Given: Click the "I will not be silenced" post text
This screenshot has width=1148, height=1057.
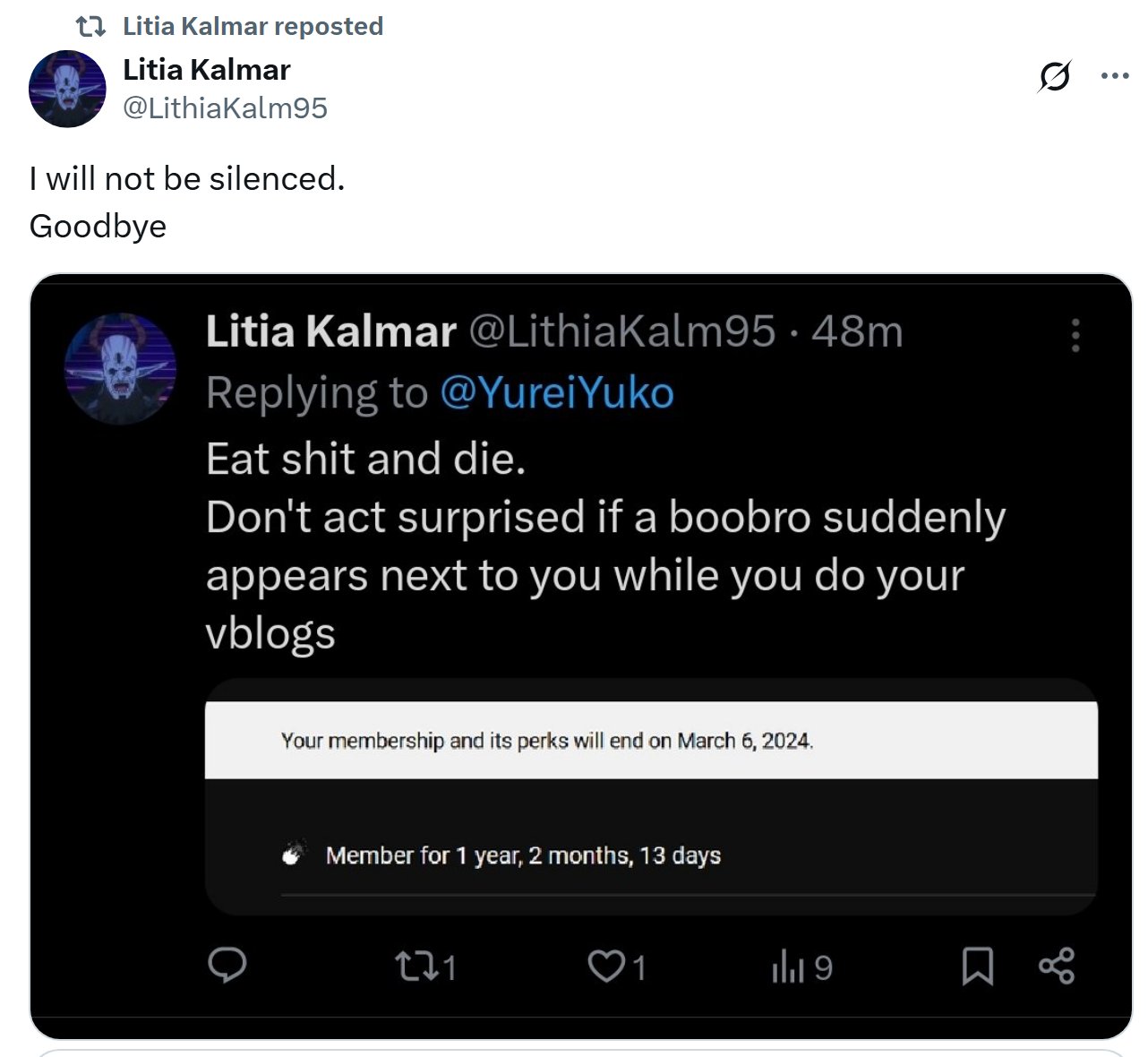Looking at the screenshot, I should tap(186, 179).
